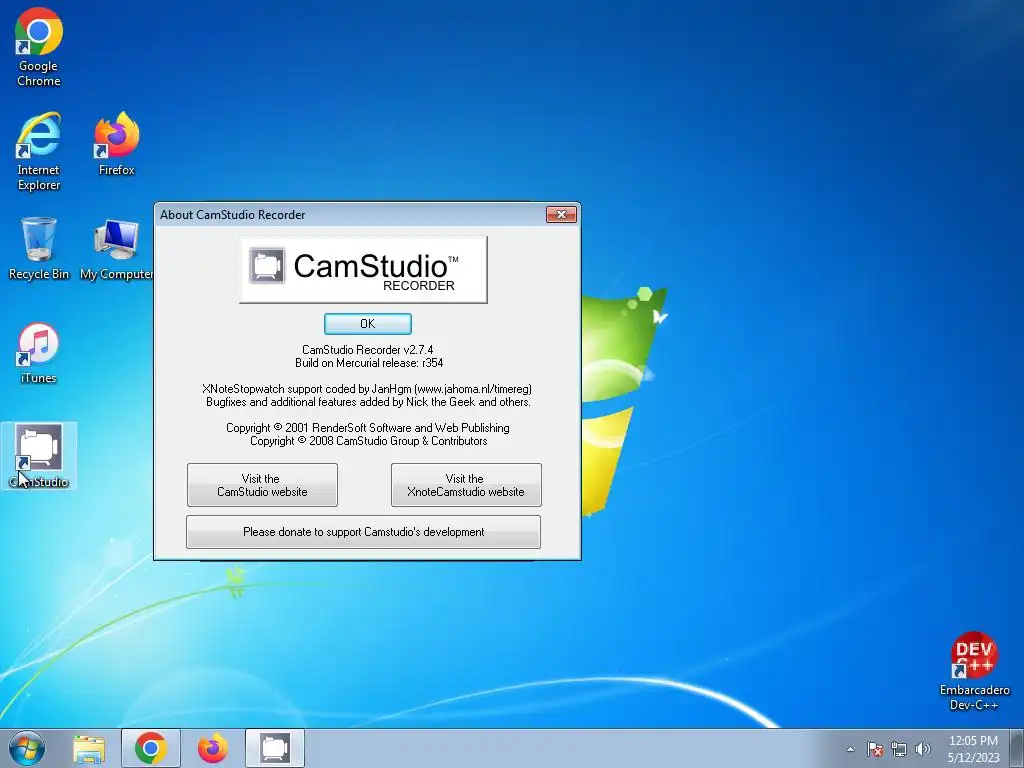Open Firefox from the taskbar
This screenshot has width=1024, height=768.
pos(213,748)
